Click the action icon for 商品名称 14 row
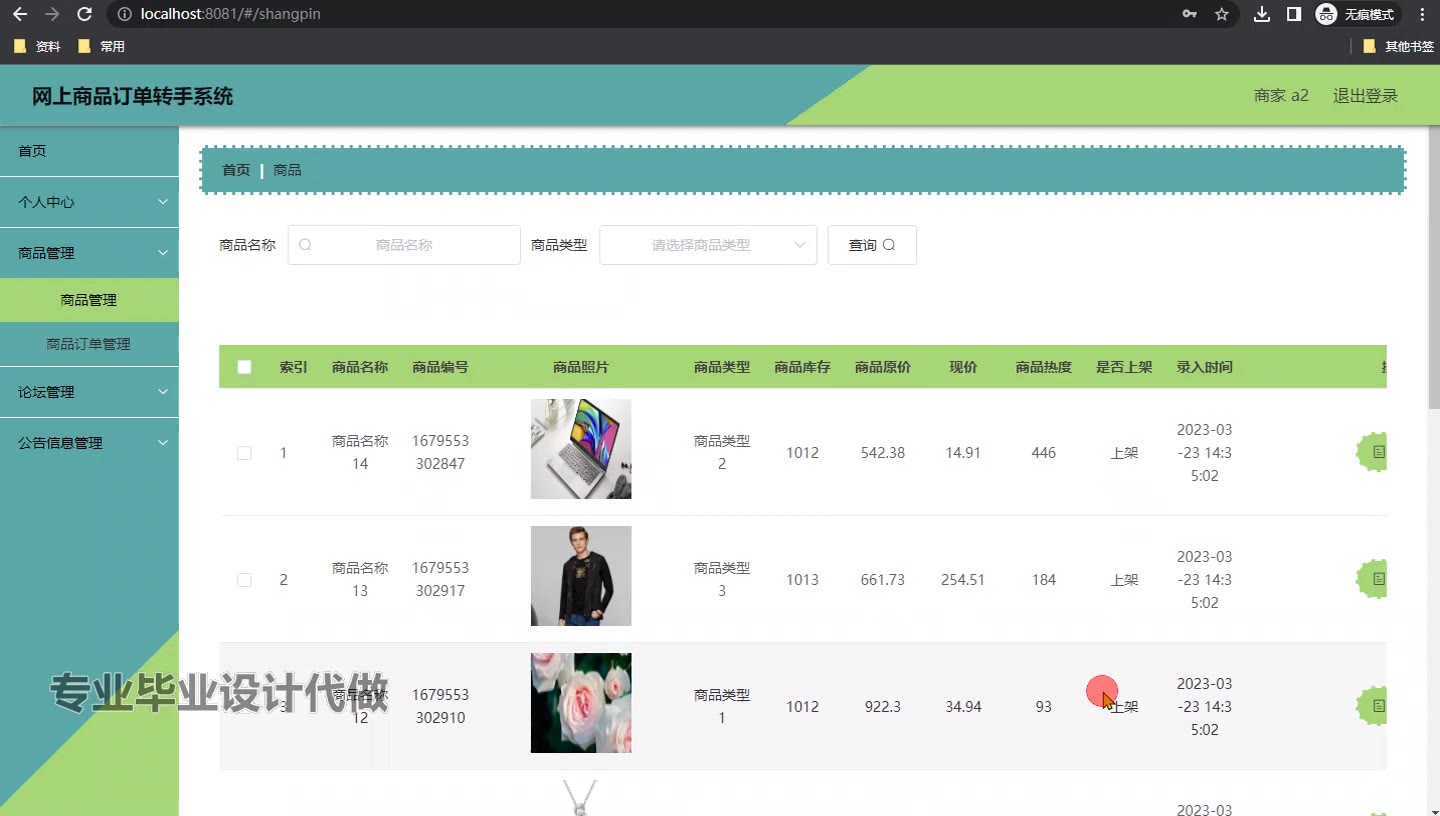 click(x=1372, y=452)
